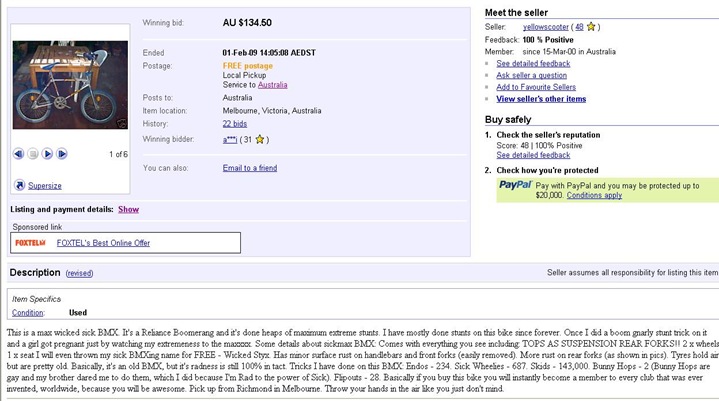Open PayPal Conditions apply link

594,195
